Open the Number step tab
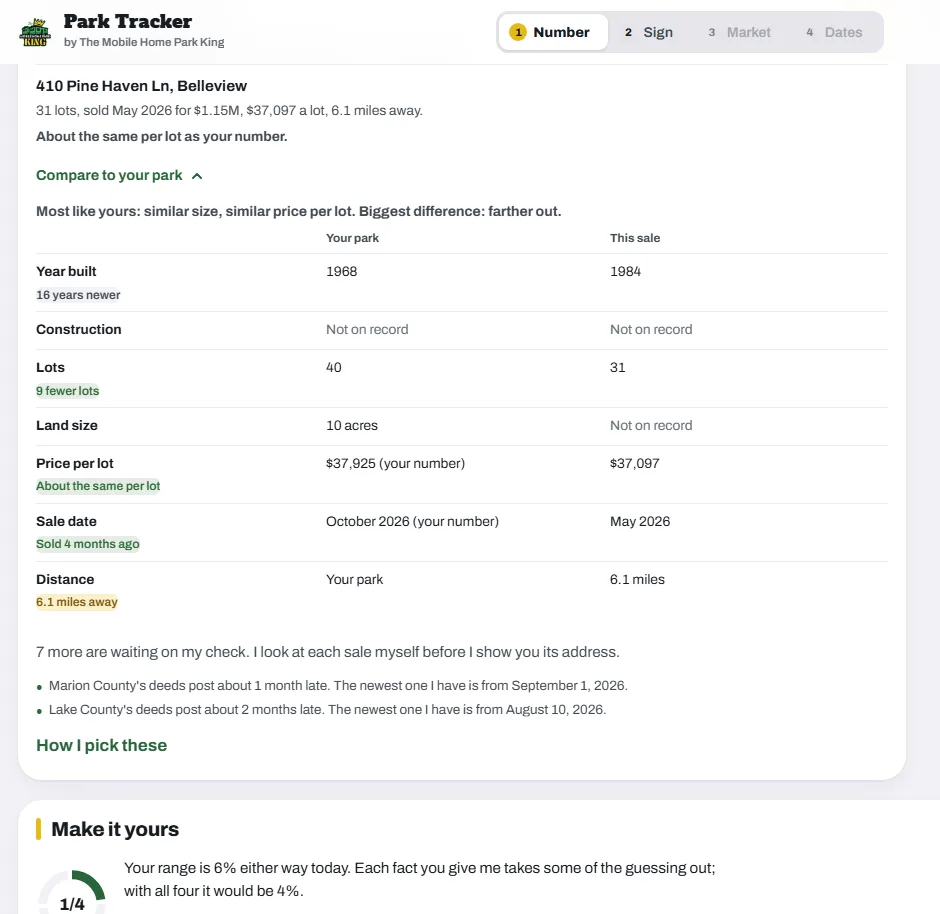The width and height of the screenshot is (940, 914). point(552,32)
